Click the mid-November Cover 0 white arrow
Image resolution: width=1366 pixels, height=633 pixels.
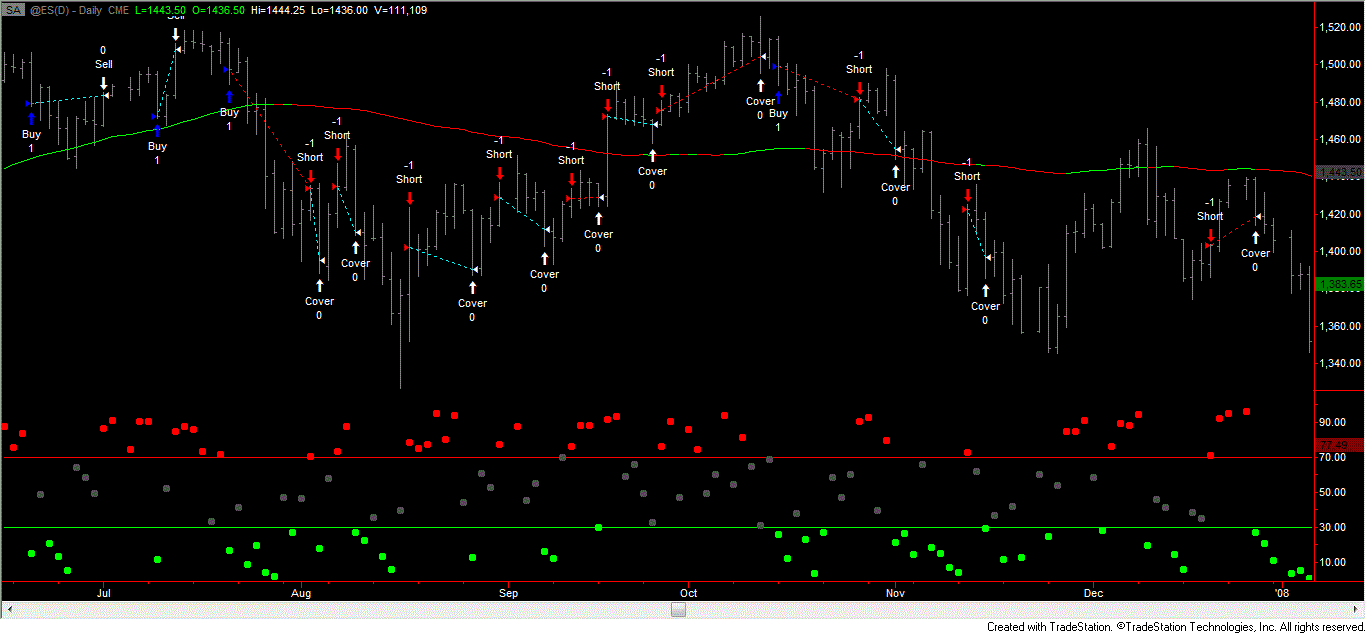[985, 290]
